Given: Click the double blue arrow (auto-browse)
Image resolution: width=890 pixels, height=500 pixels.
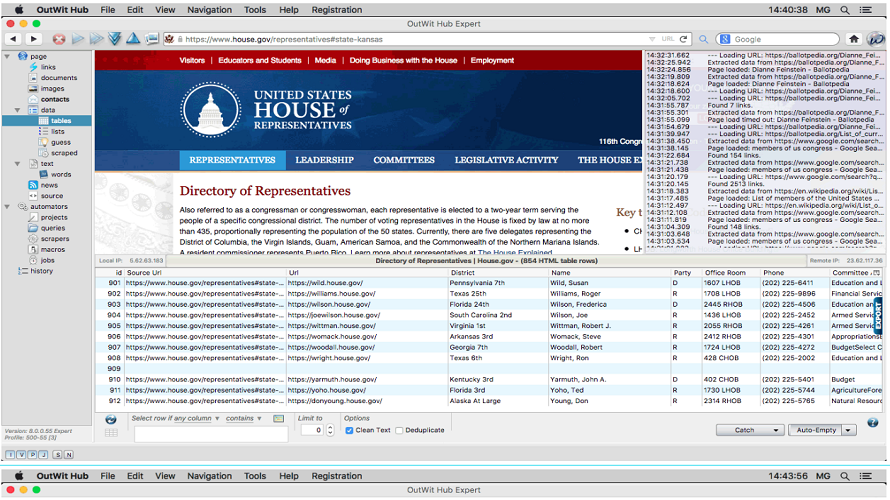Looking at the screenshot, I should click(x=96, y=39).
